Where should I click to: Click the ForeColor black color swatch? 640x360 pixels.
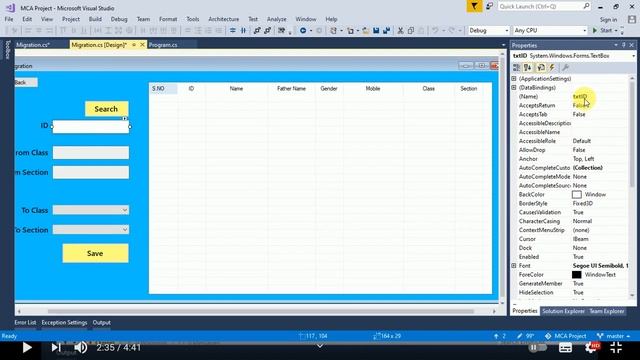click(x=577, y=275)
